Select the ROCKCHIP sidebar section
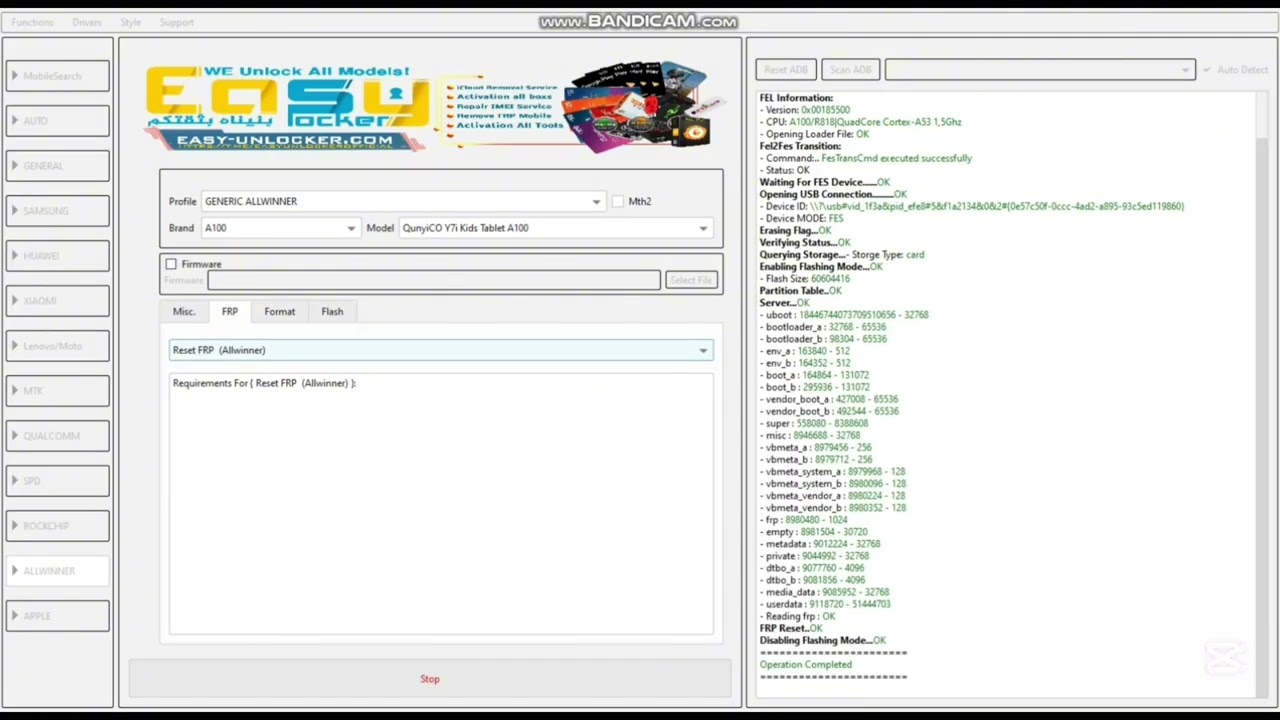This screenshot has width=1280, height=720. click(58, 526)
